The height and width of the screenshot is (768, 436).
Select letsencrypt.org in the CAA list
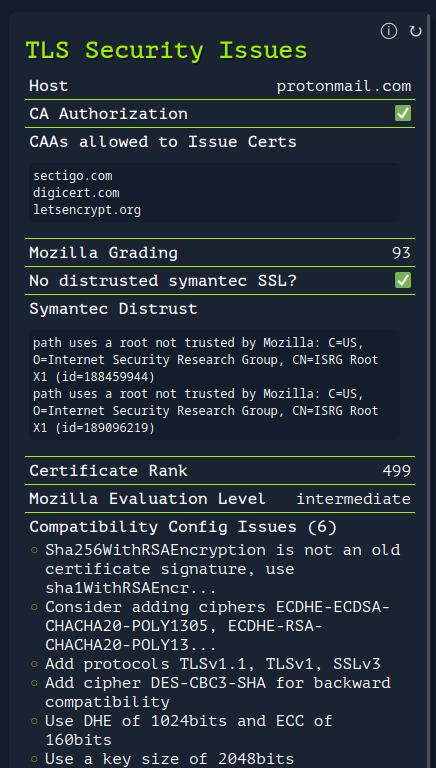point(87,210)
